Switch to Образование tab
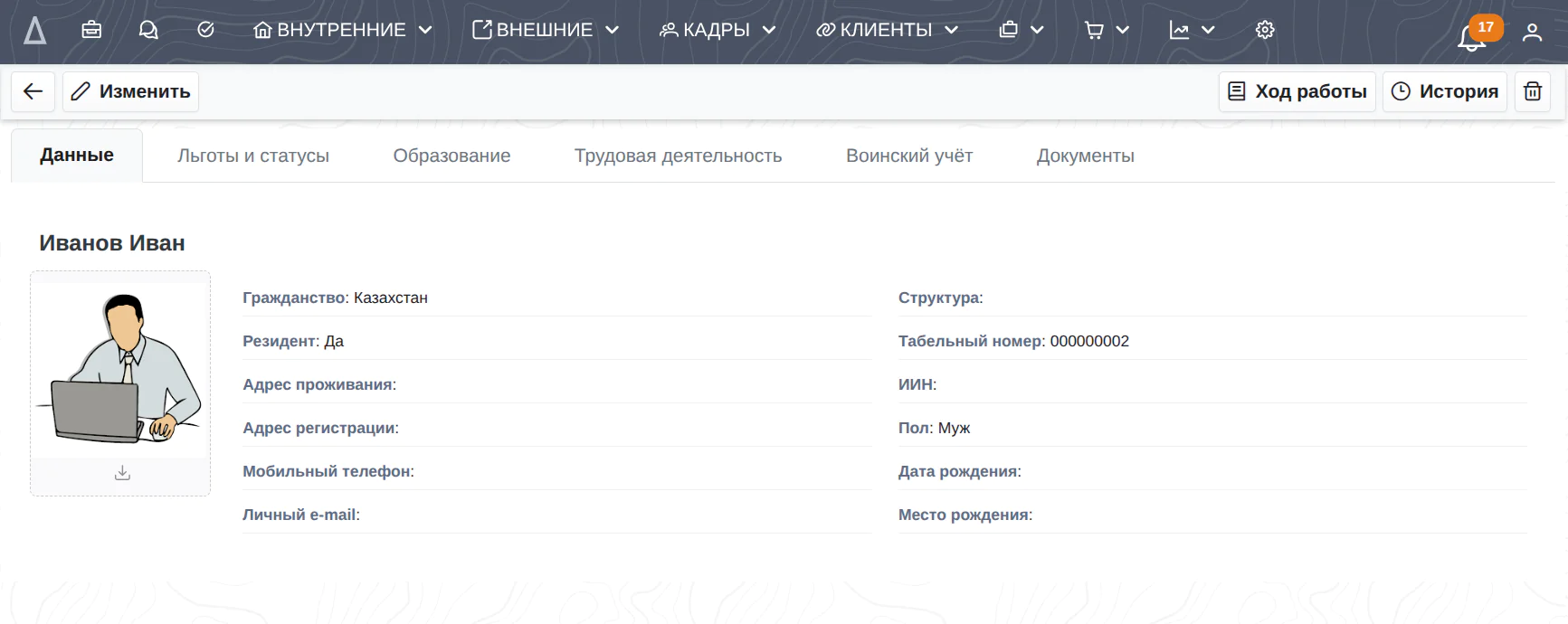1568x624 pixels. pyautogui.click(x=451, y=156)
